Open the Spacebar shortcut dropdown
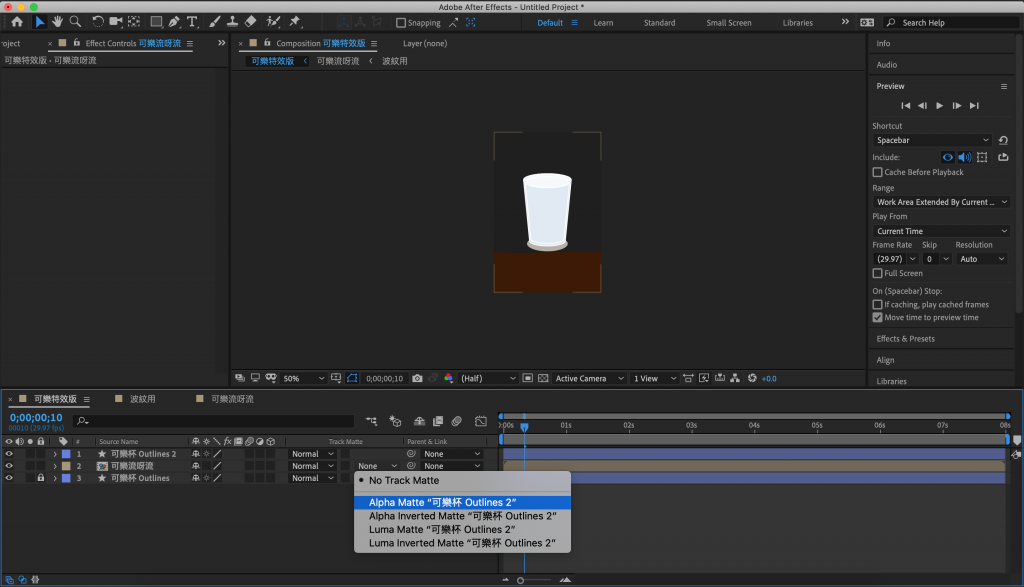The height and width of the screenshot is (587, 1024). pos(932,141)
